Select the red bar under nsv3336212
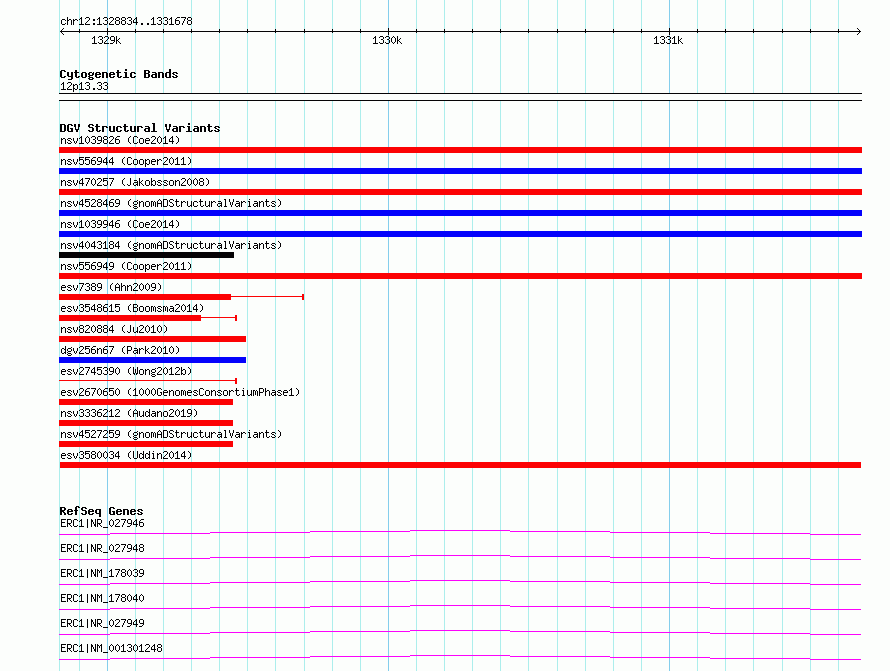Image resolution: width=890 pixels, height=671 pixels. point(146,423)
